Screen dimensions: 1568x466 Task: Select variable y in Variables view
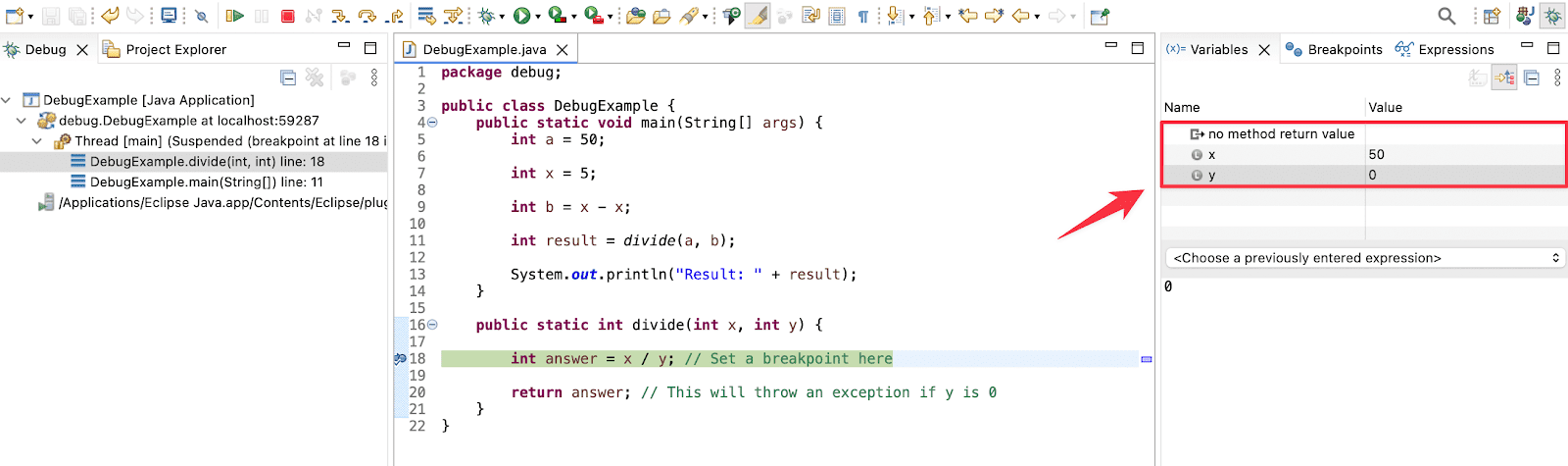[x=1211, y=176]
